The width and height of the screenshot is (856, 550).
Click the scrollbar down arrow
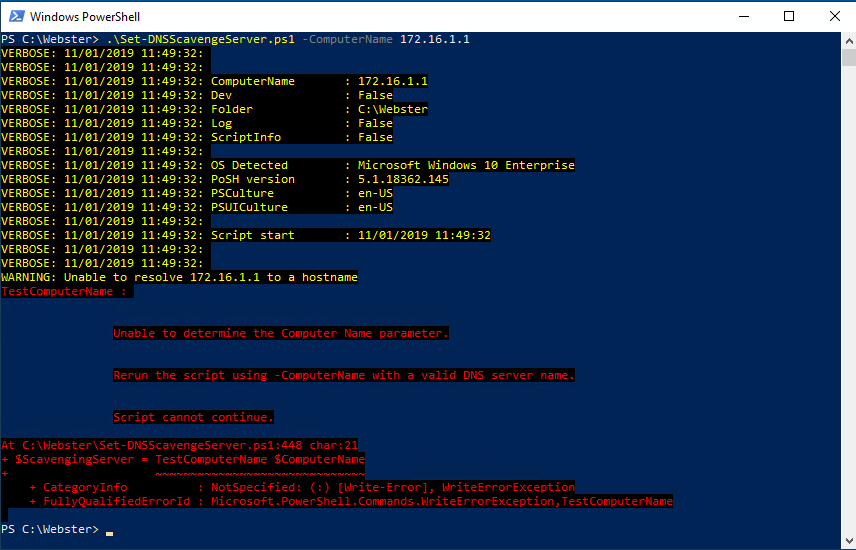click(848, 541)
